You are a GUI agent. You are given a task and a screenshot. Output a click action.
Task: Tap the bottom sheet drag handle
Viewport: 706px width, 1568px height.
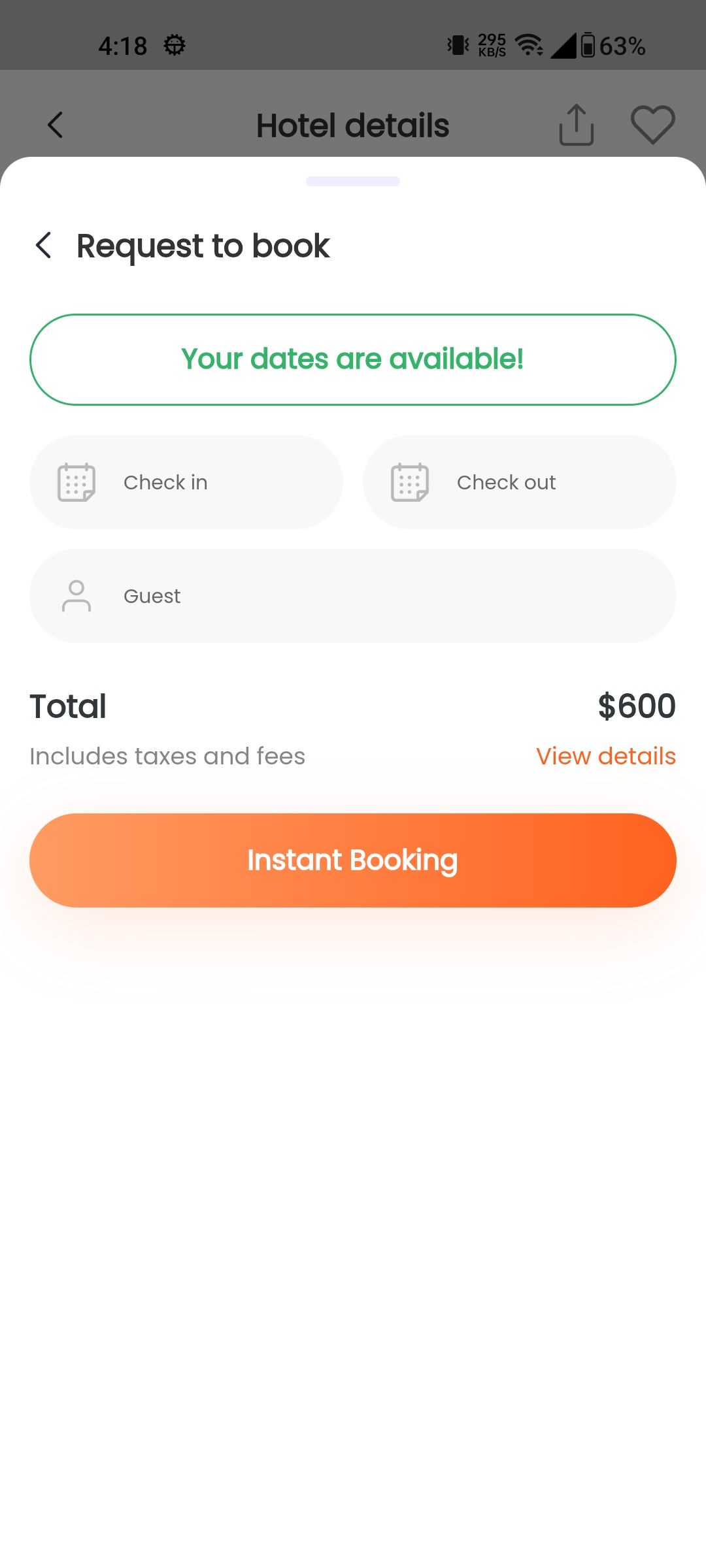tap(353, 181)
